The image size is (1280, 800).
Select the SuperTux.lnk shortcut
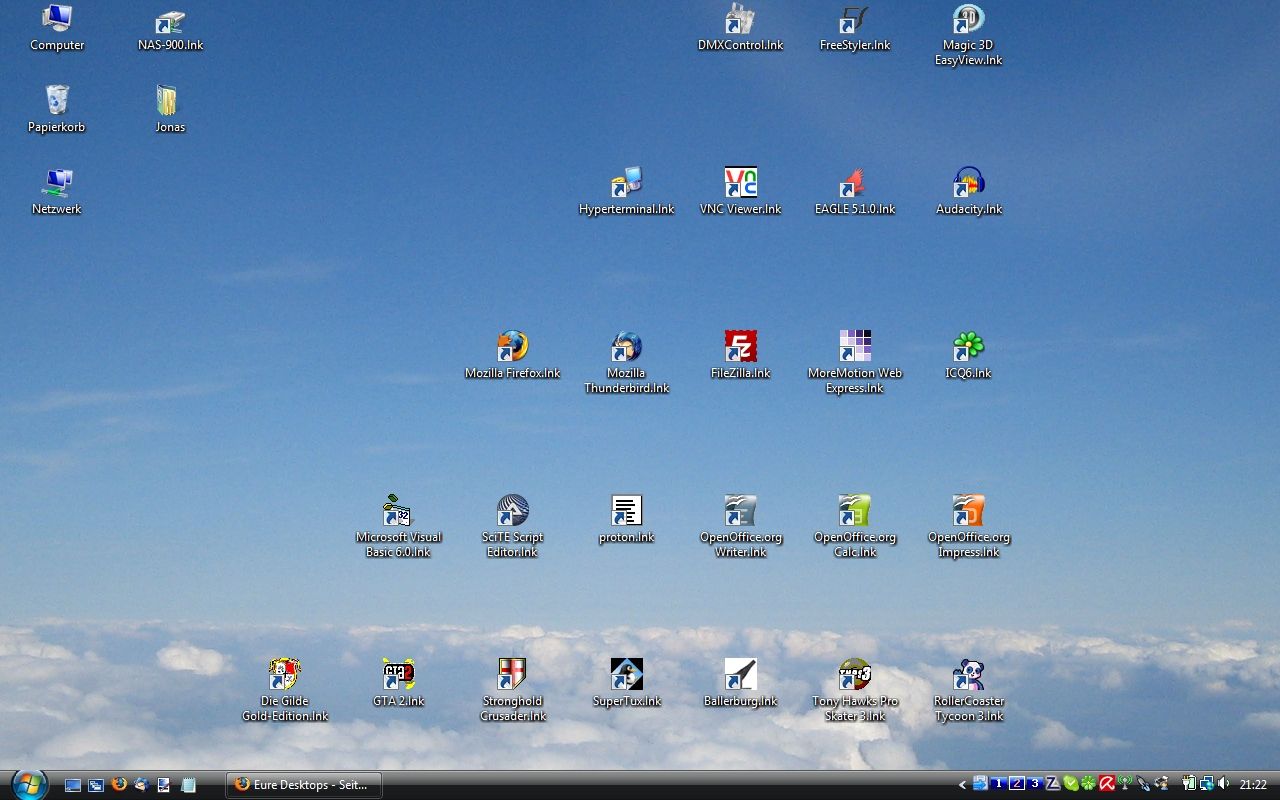(626, 683)
